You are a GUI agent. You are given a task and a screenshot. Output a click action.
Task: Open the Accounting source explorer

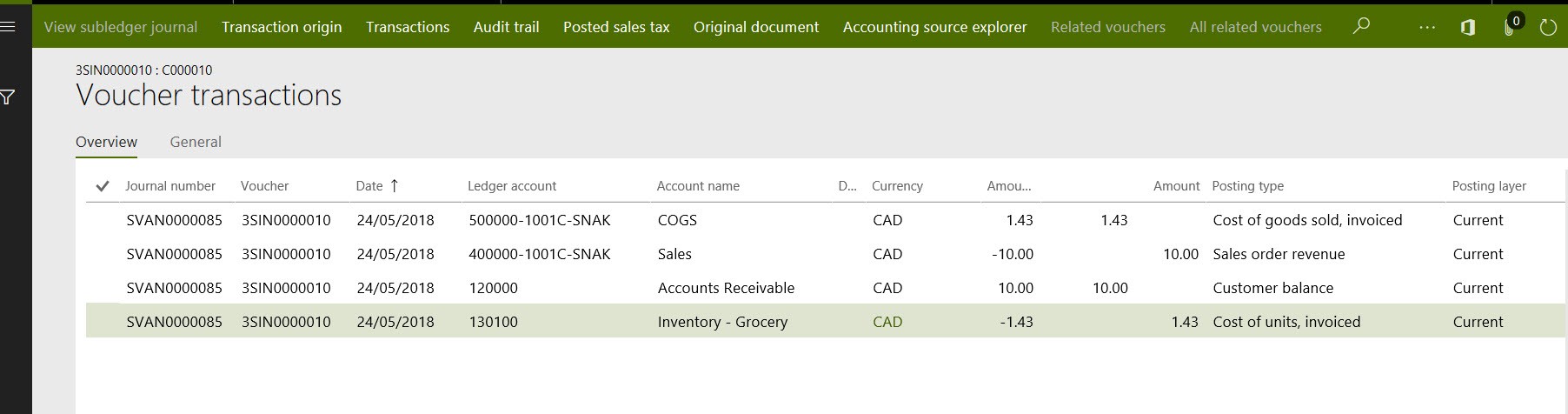(x=934, y=27)
